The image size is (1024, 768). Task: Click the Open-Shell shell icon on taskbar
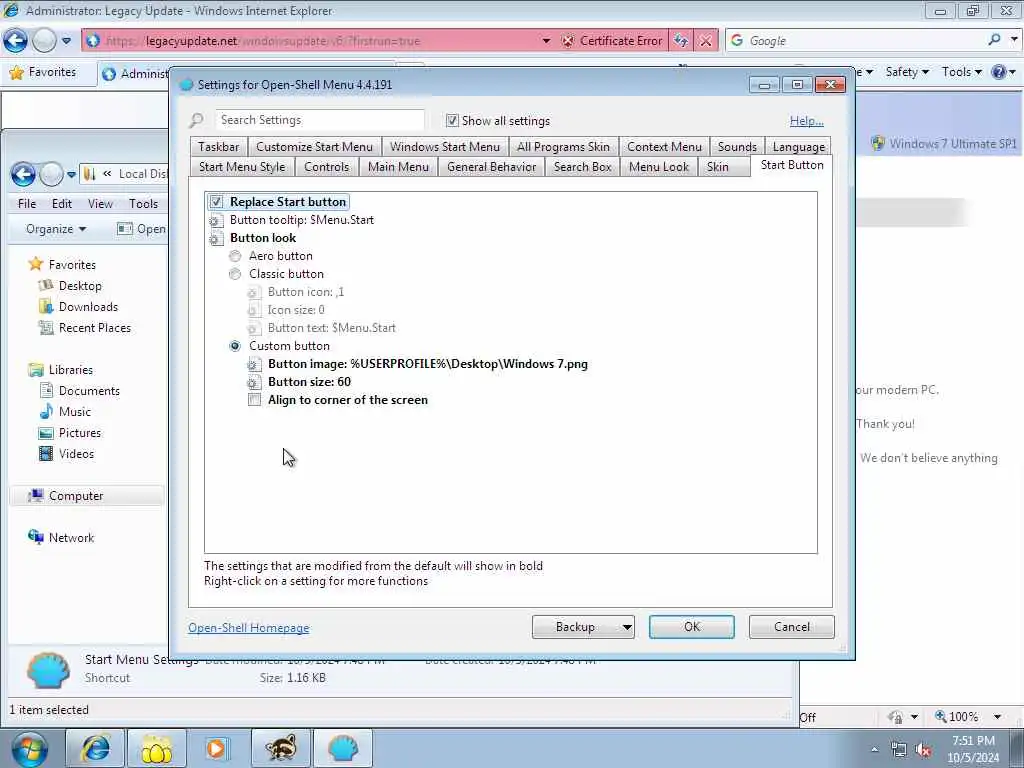[343, 748]
